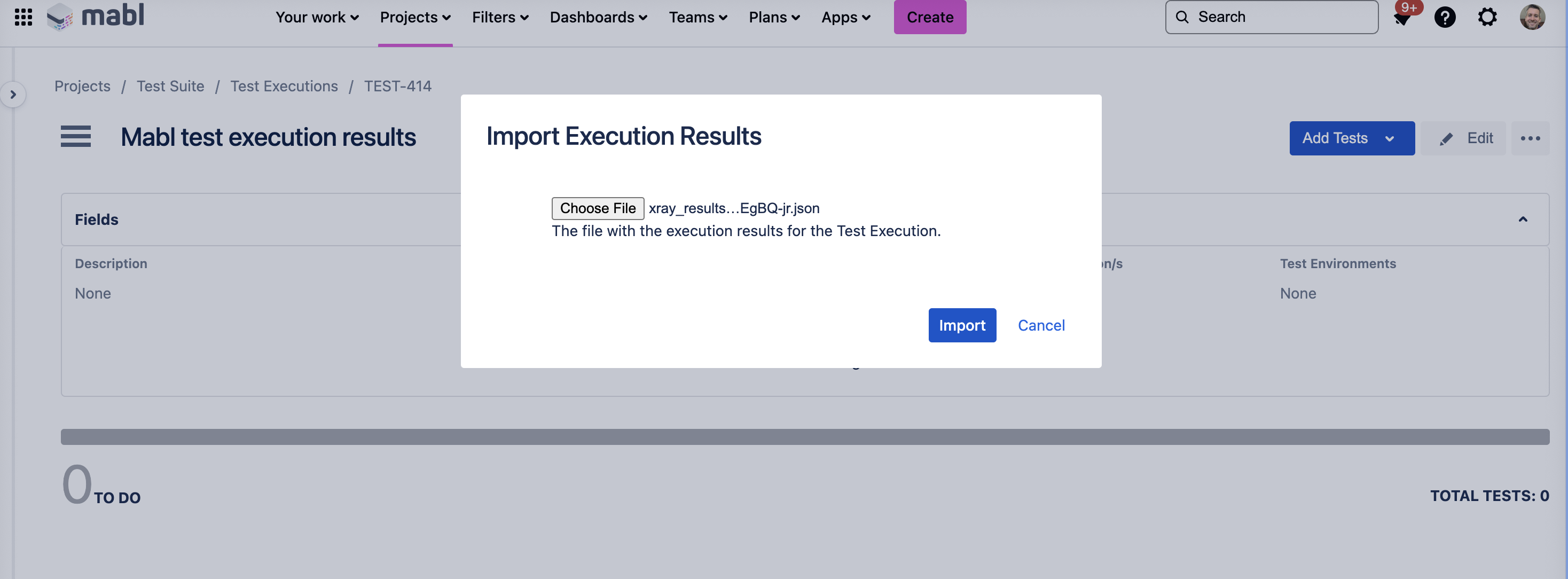The image size is (1568, 579).
Task: Collapse the Fields section chevron
Action: coord(1523,219)
